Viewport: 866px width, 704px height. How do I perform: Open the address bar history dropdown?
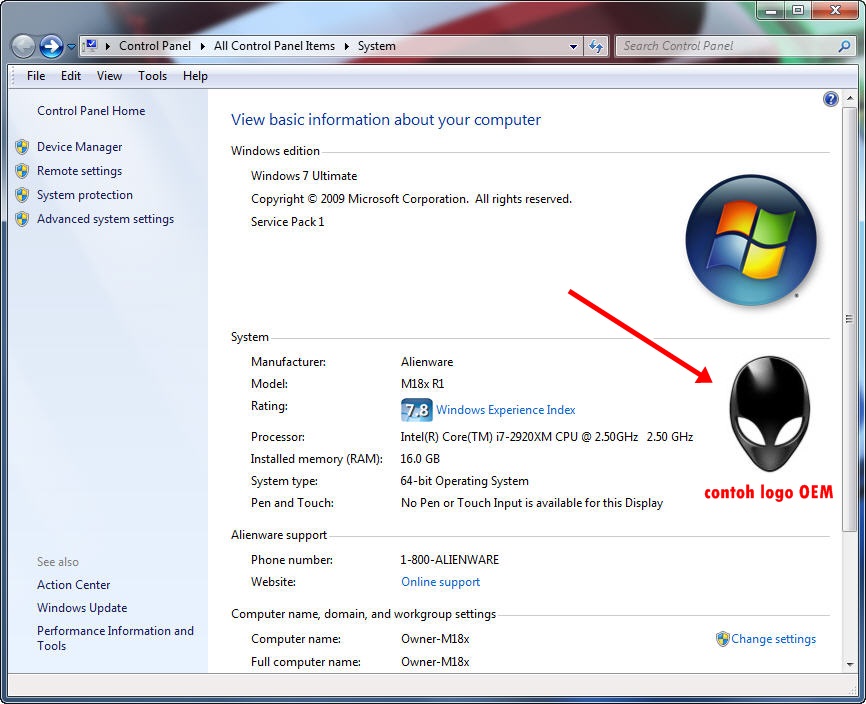[x=573, y=46]
